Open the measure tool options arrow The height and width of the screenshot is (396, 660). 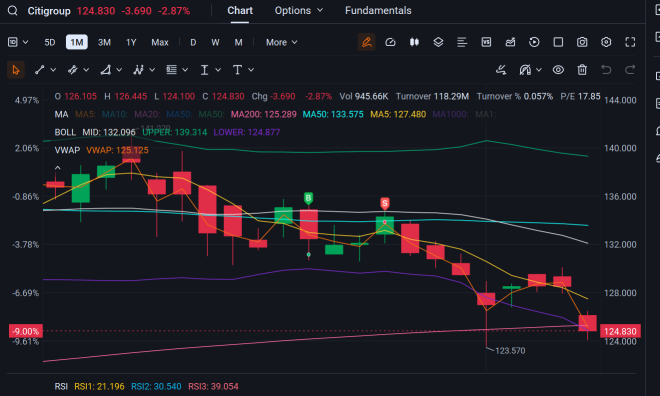click(218, 70)
